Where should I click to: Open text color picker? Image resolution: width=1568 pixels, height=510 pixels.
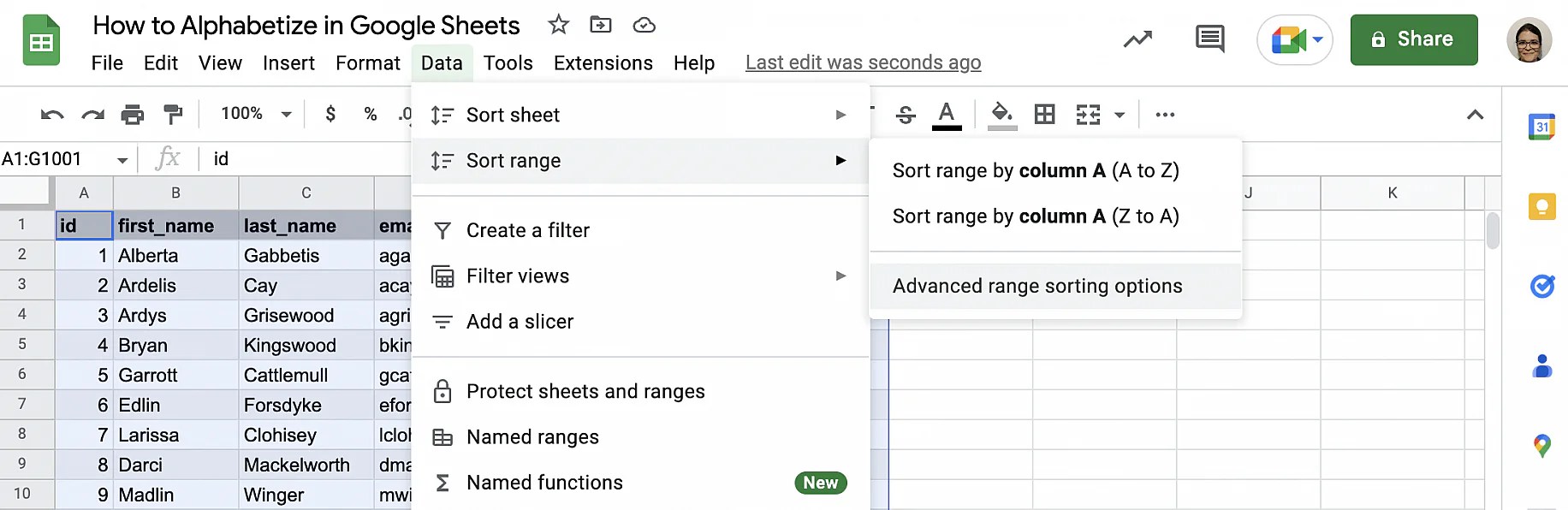tap(946, 114)
